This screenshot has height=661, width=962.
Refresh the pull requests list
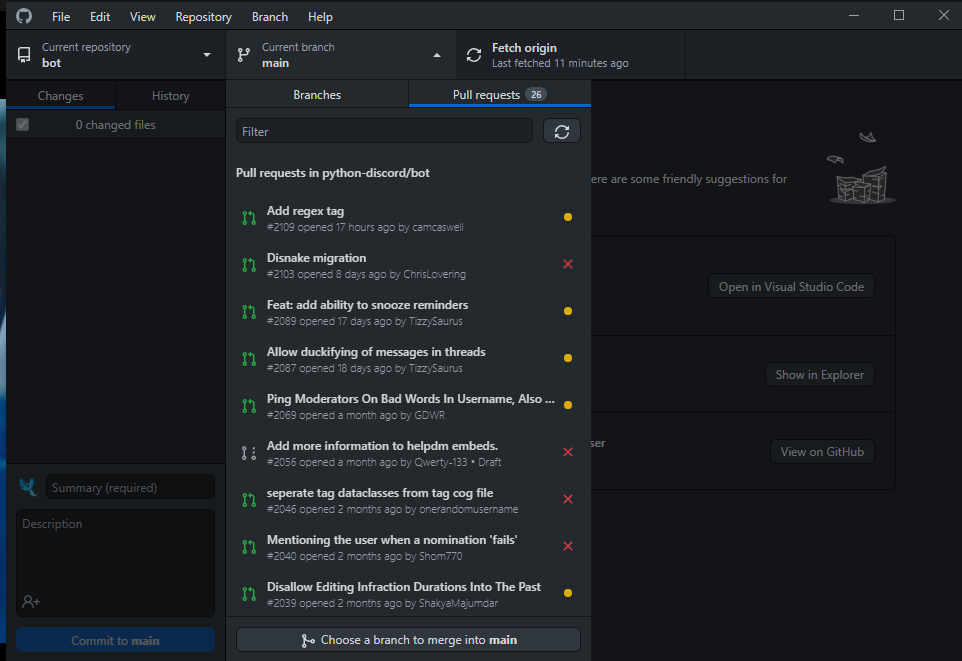pyautogui.click(x=561, y=131)
